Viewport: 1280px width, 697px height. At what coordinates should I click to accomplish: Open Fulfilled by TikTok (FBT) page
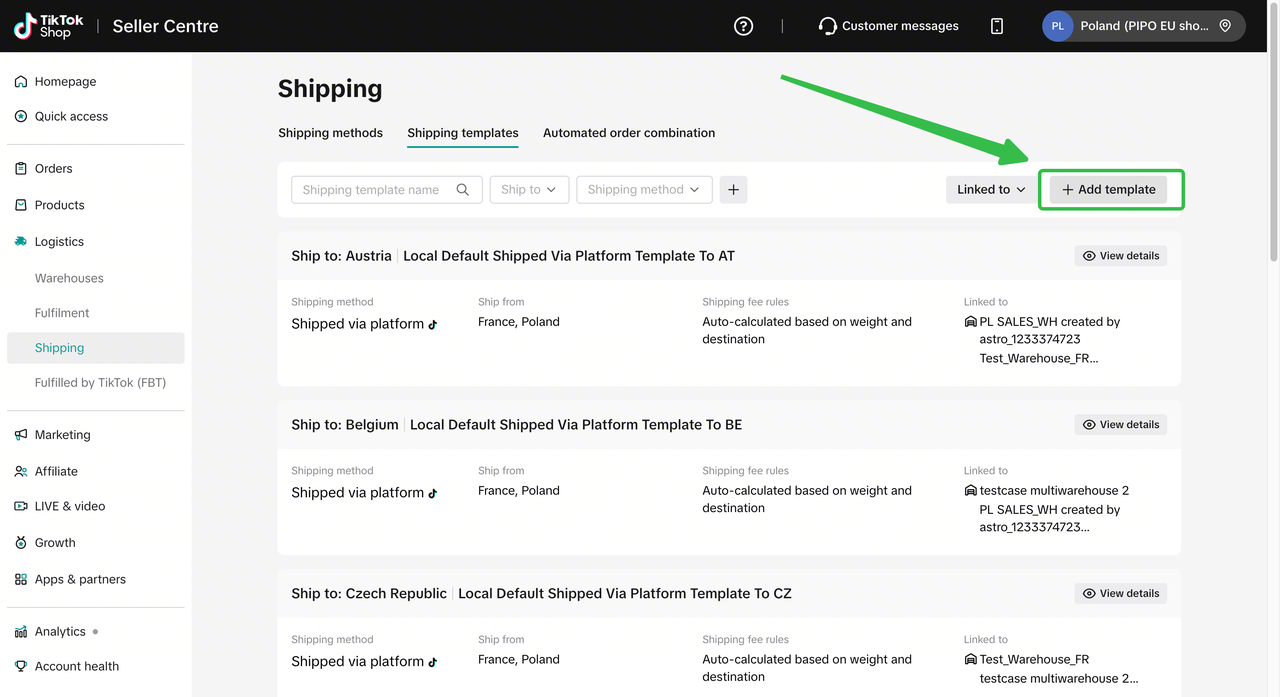[x=100, y=383]
